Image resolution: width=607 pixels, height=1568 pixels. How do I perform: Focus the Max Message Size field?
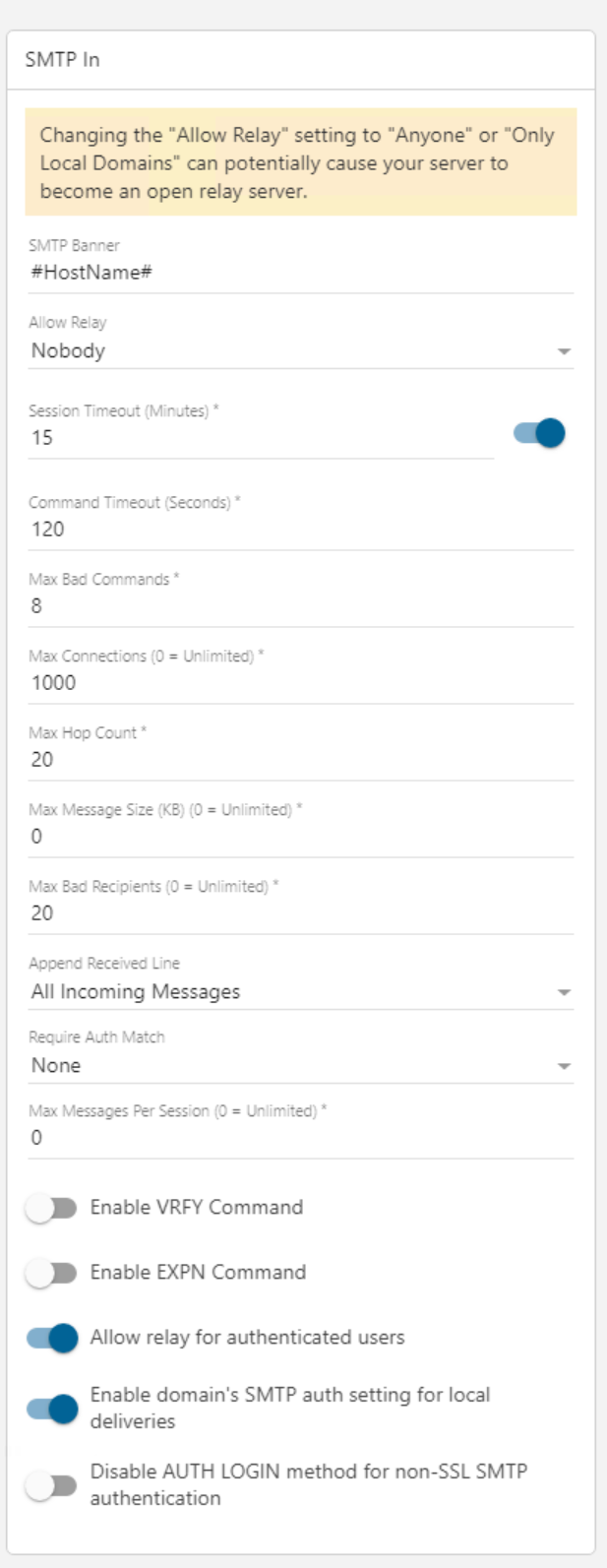[300, 837]
